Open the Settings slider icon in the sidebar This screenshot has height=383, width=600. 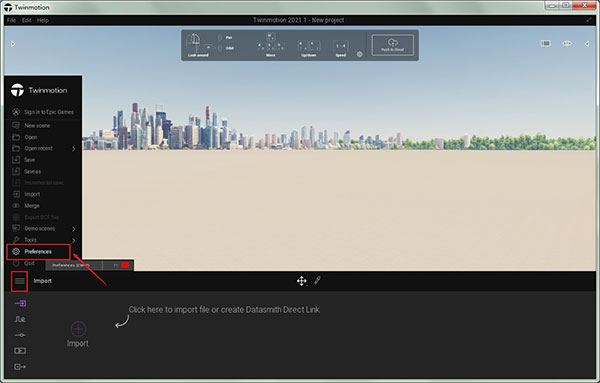tap(20, 335)
